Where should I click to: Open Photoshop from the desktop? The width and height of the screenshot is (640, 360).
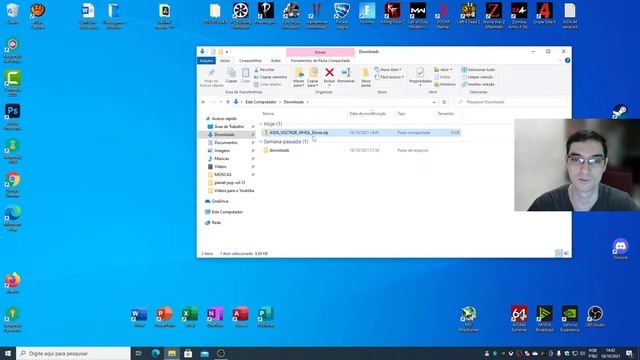tap(13, 116)
